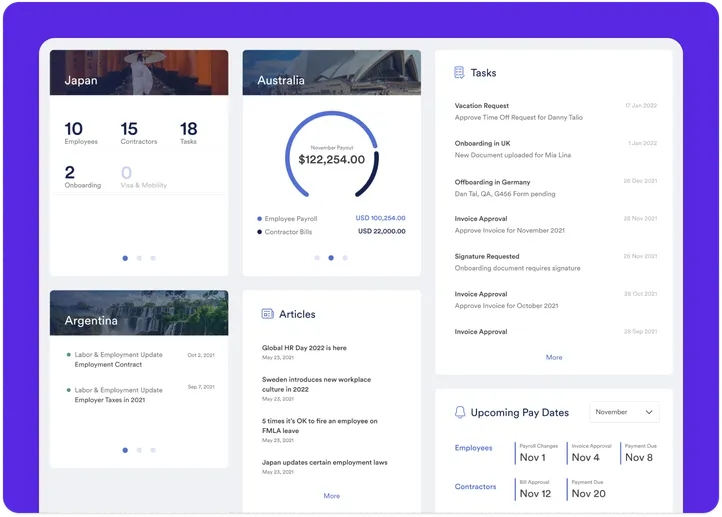Select active middle dot on Australia card
The height and width of the screenshot is (517, 722).
331,258
